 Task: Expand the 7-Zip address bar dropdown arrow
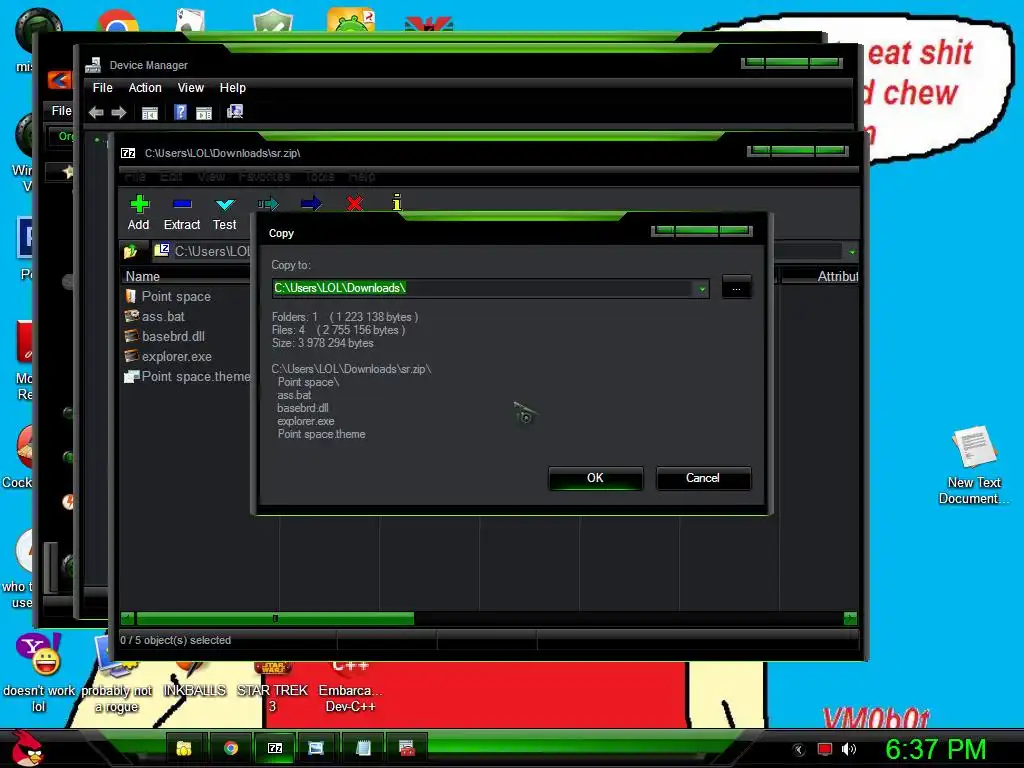[852, 252]
